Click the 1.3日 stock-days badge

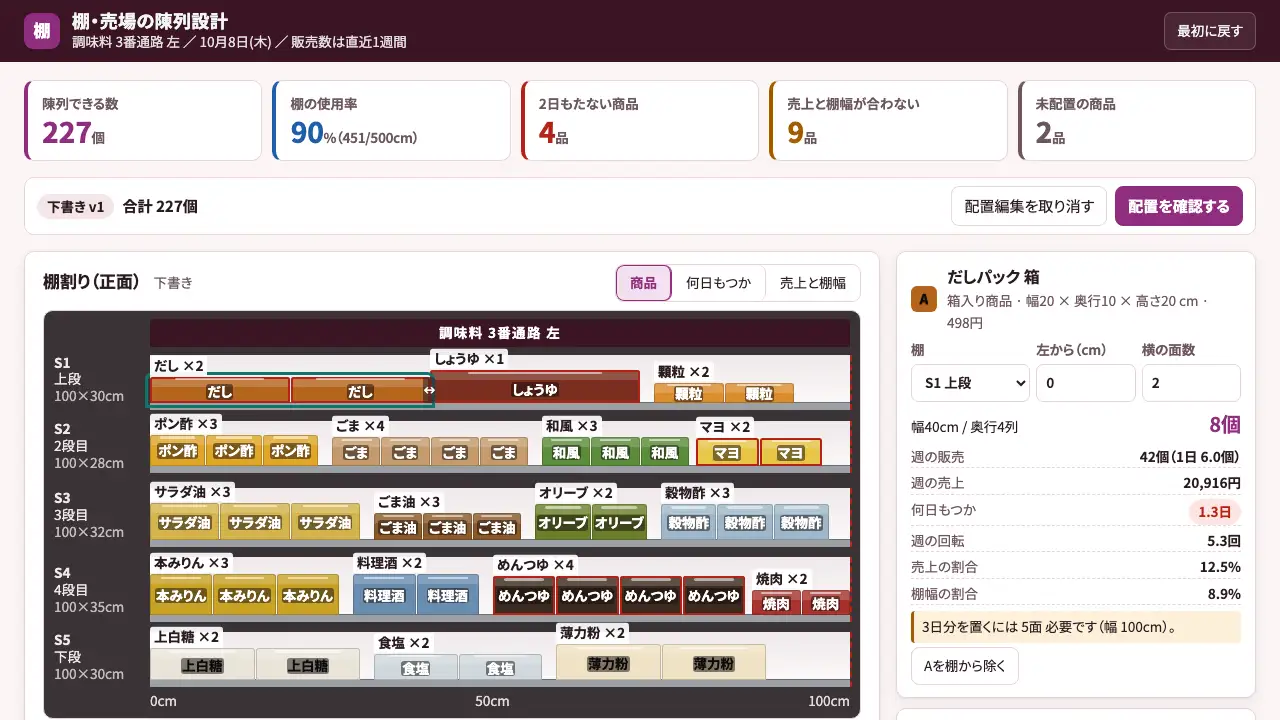coord(1214,512)
